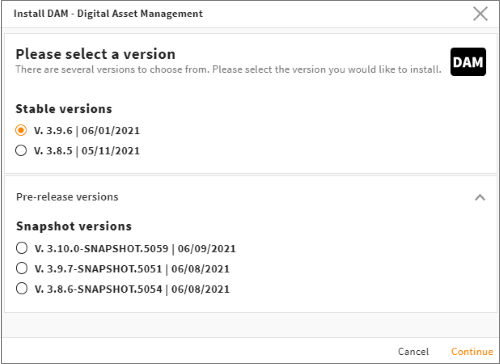Viewport: 500px width, 364px height.
Task: Choose the V. 3.8.5 radio button
Action: [x=21, y=151]
